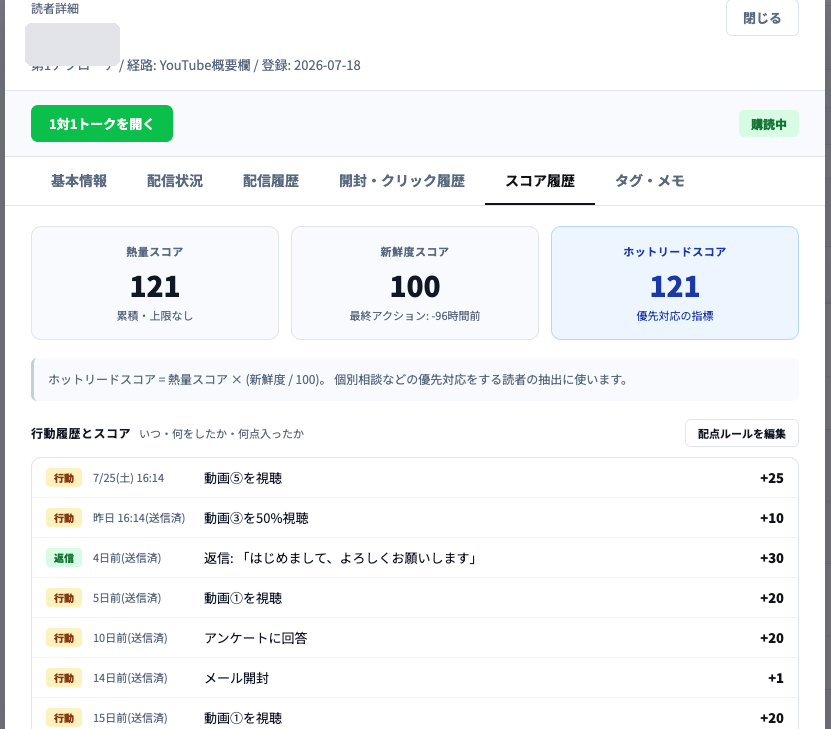
Task: Click the 読者詳細 heading
Action: [x=55, y=8]
